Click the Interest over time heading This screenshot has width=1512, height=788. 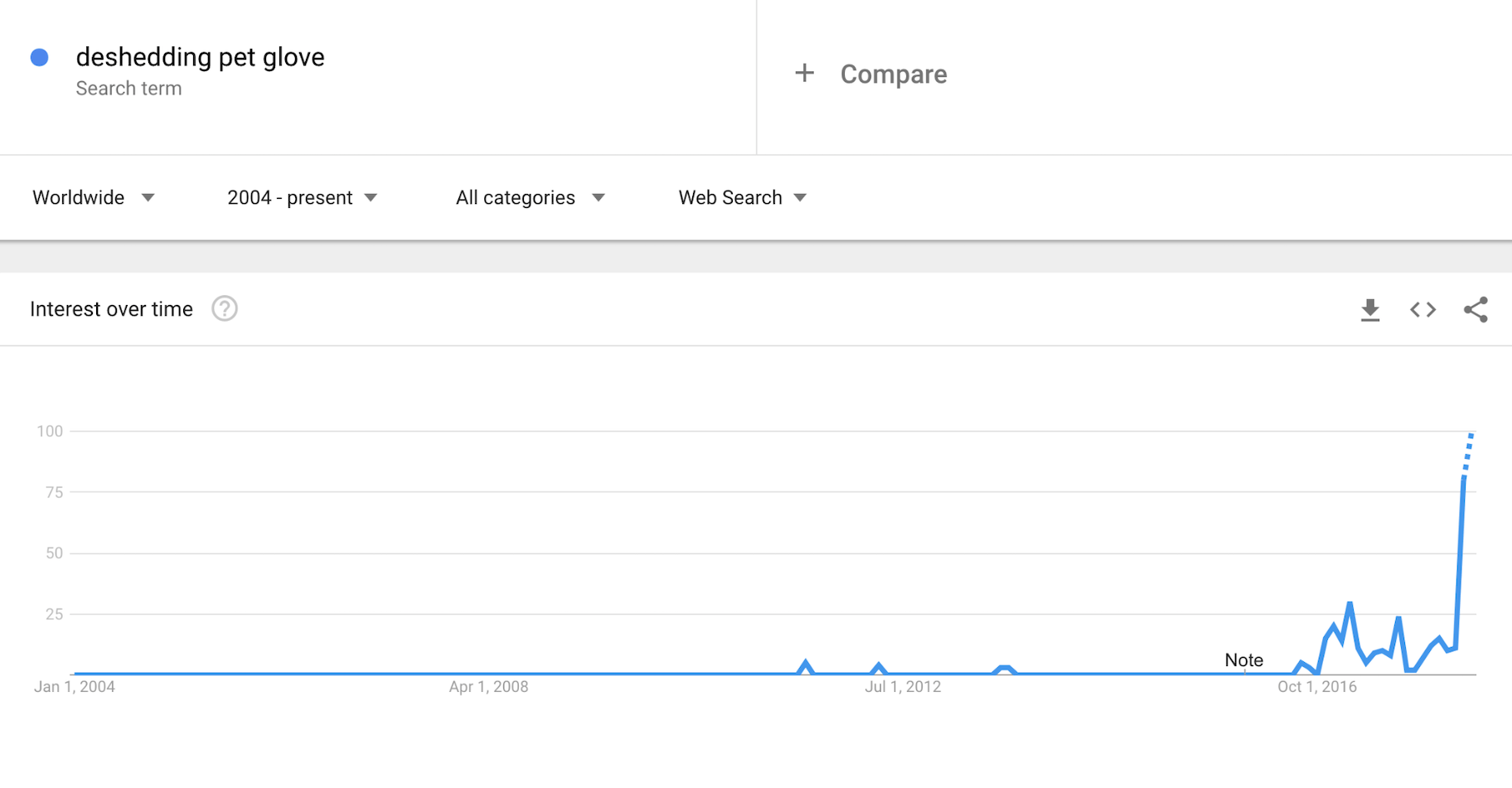(x=111, y=309)
